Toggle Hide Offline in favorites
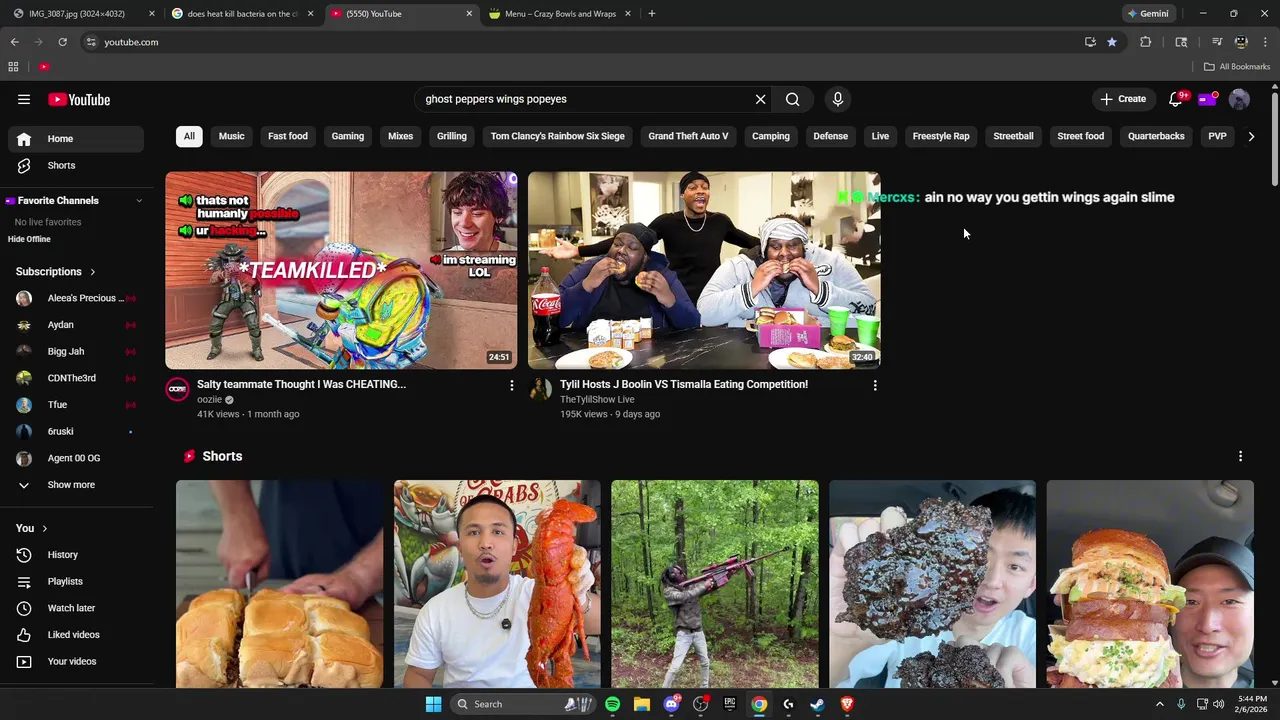 pyautogui.click(x=29, y=239)
